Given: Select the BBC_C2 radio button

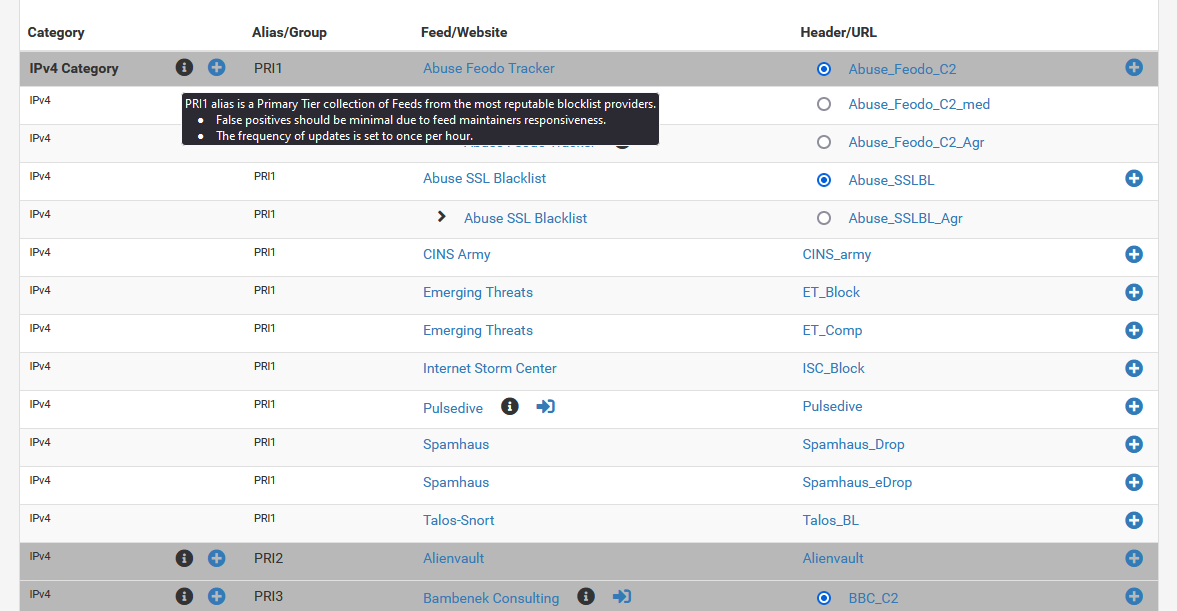Looking at the screenshot, I should click(823, 598).
